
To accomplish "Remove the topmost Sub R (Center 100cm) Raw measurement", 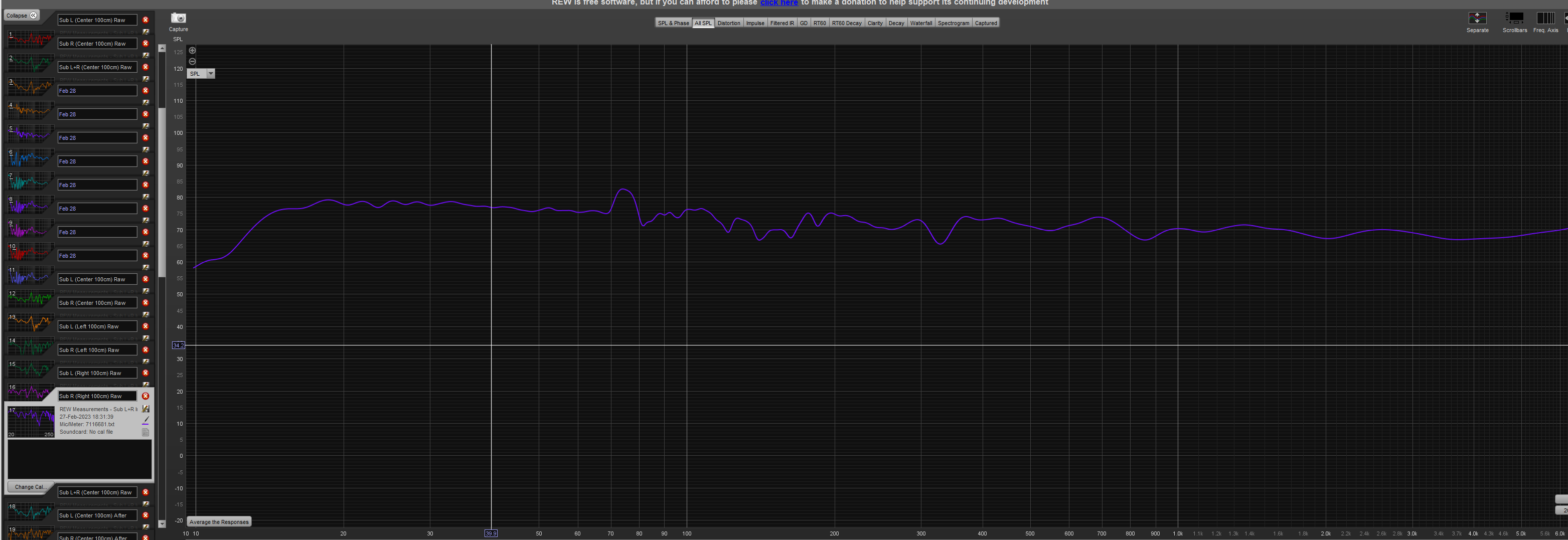I will (x=145, y=43).
